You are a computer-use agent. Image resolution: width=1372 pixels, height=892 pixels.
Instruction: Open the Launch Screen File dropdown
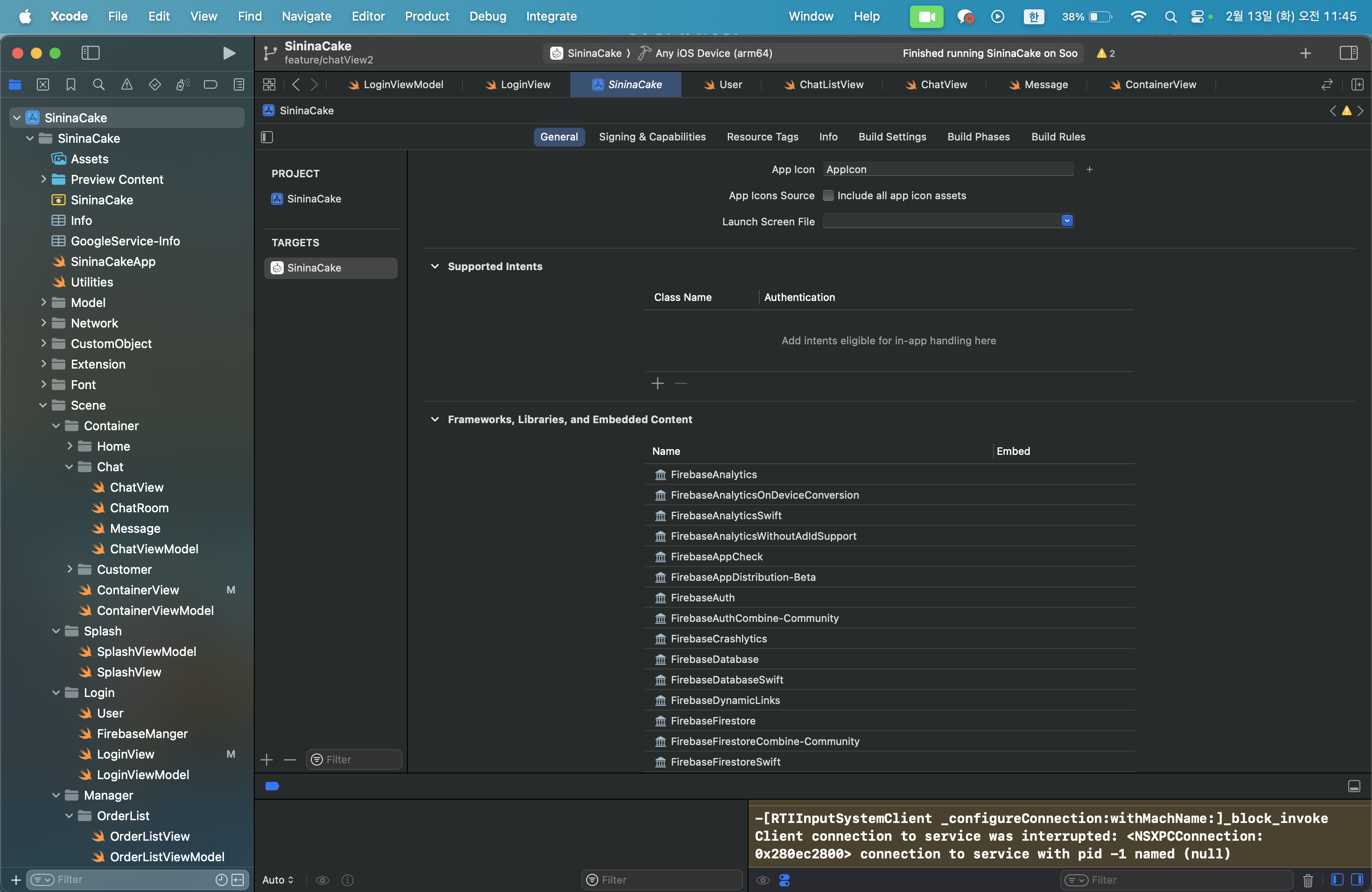tap(1066, 221)
